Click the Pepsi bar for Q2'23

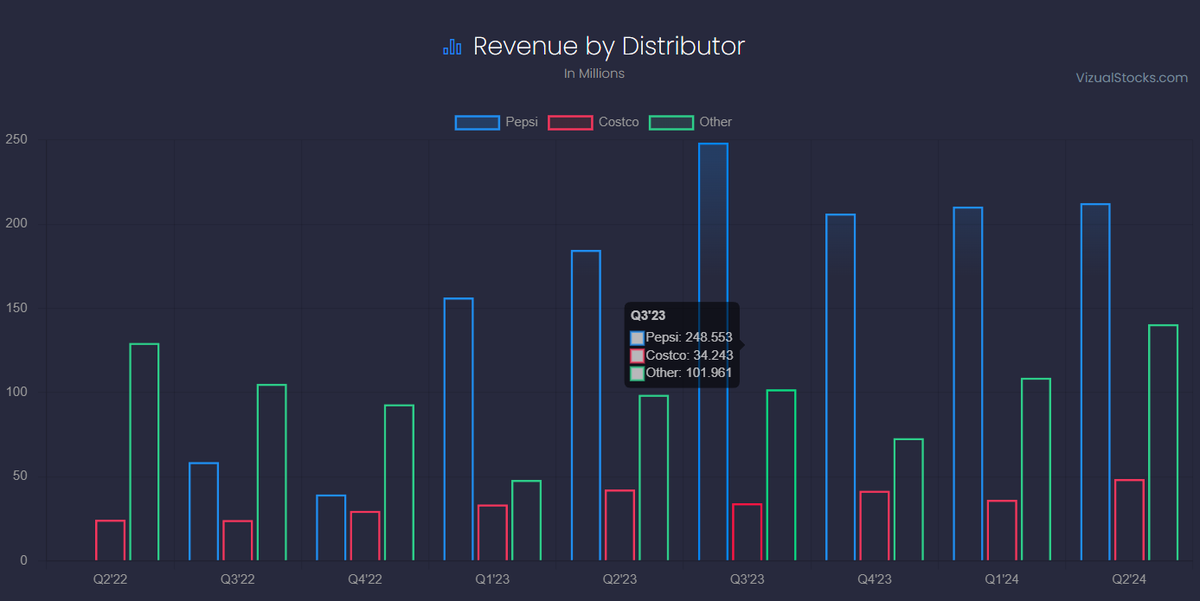tap(586, 405)
